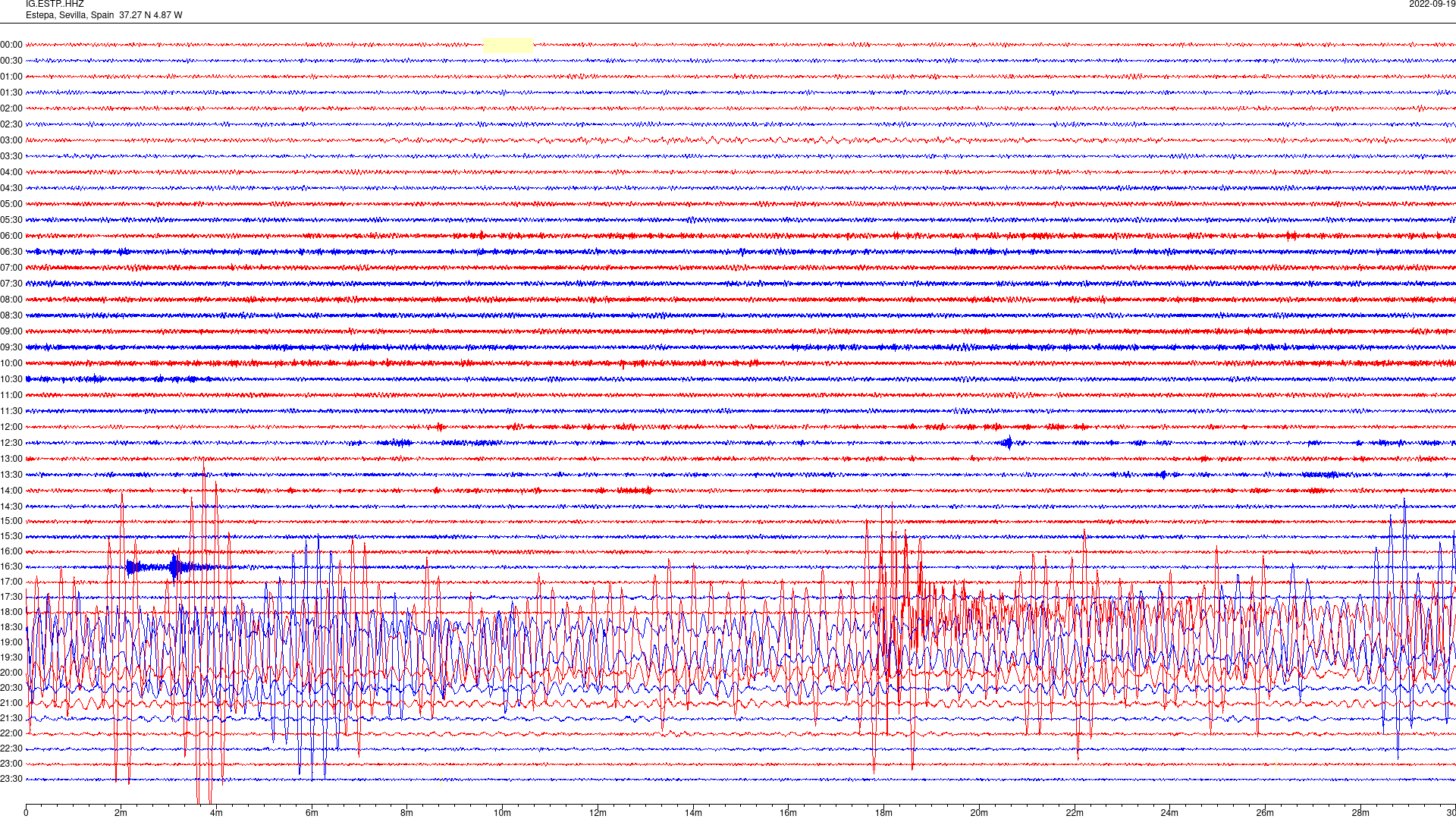
Task: Select the 14:00 time row label
Action: pos(11,491)
